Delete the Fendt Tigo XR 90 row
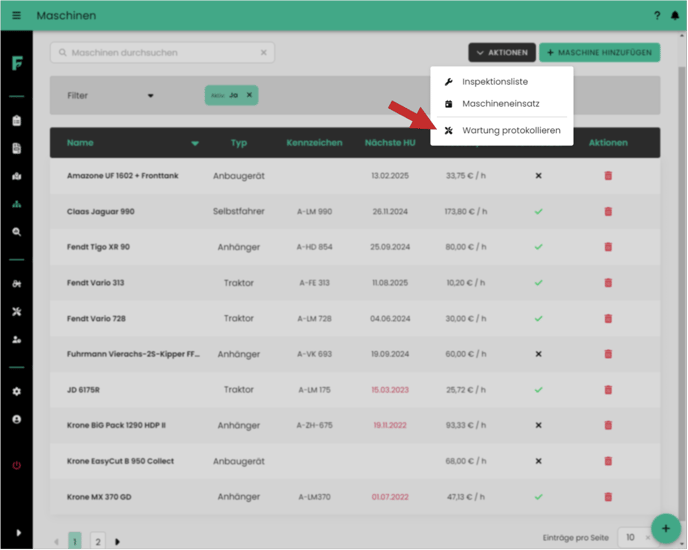 pos(608,247)
